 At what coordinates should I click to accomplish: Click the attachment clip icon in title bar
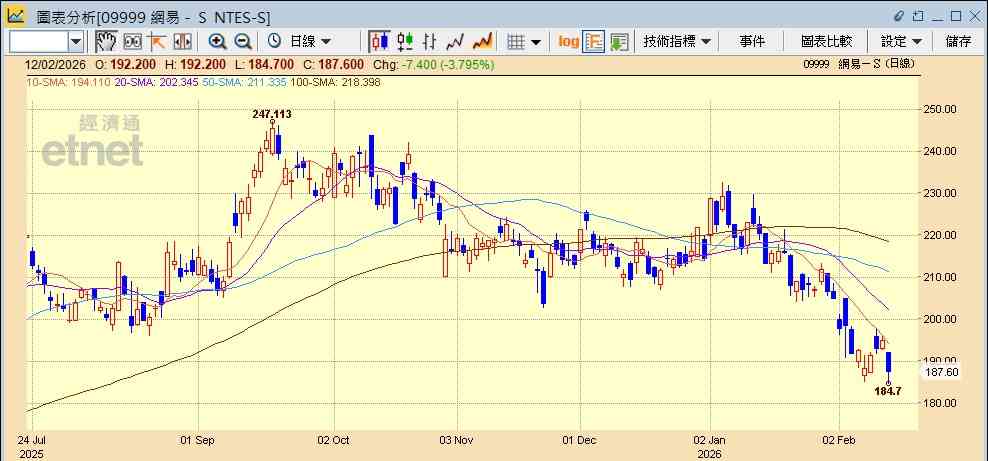coord(899,16)
